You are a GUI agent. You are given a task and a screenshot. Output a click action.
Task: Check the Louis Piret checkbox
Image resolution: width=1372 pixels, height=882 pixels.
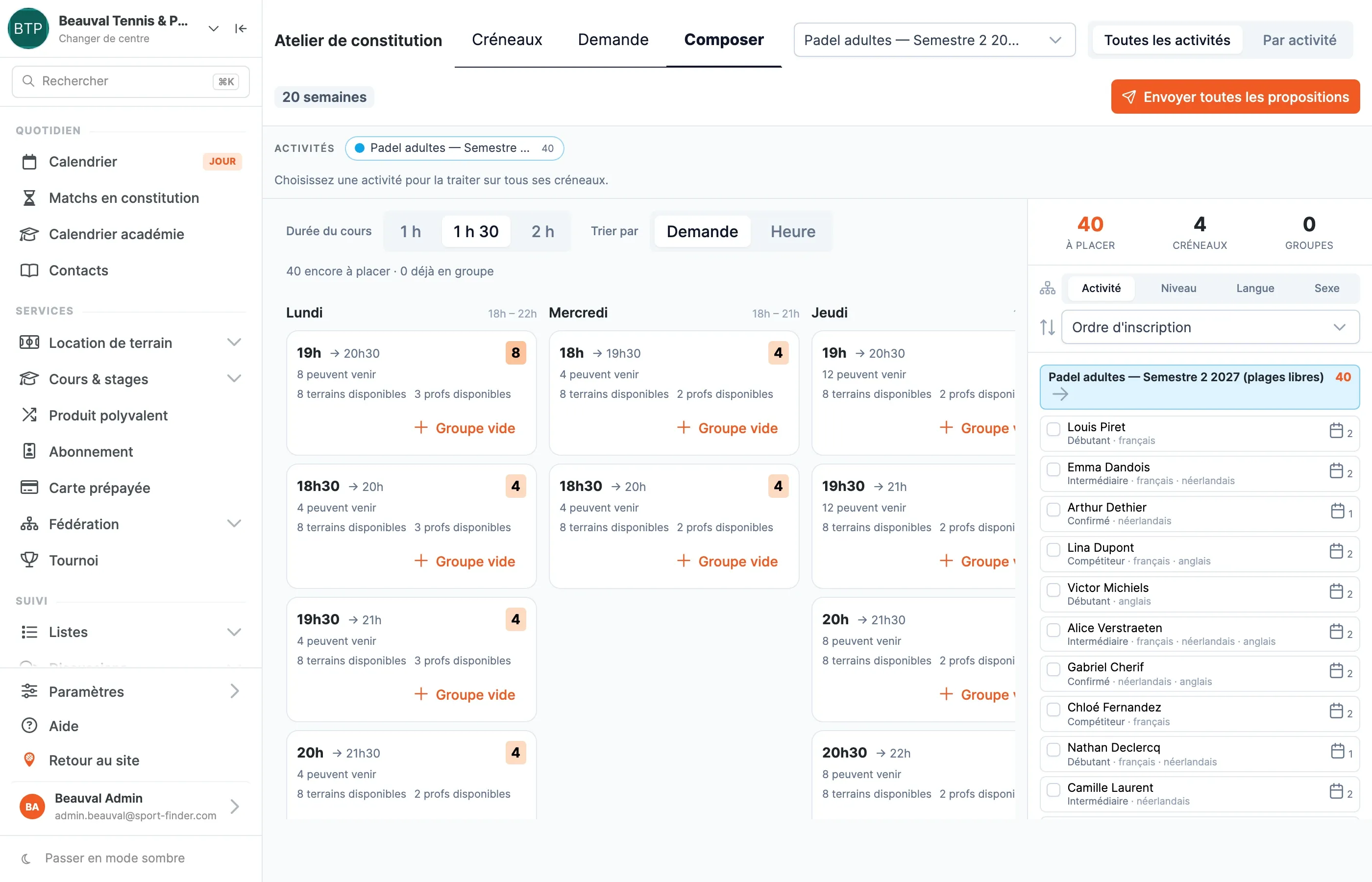click(1053, 429)
